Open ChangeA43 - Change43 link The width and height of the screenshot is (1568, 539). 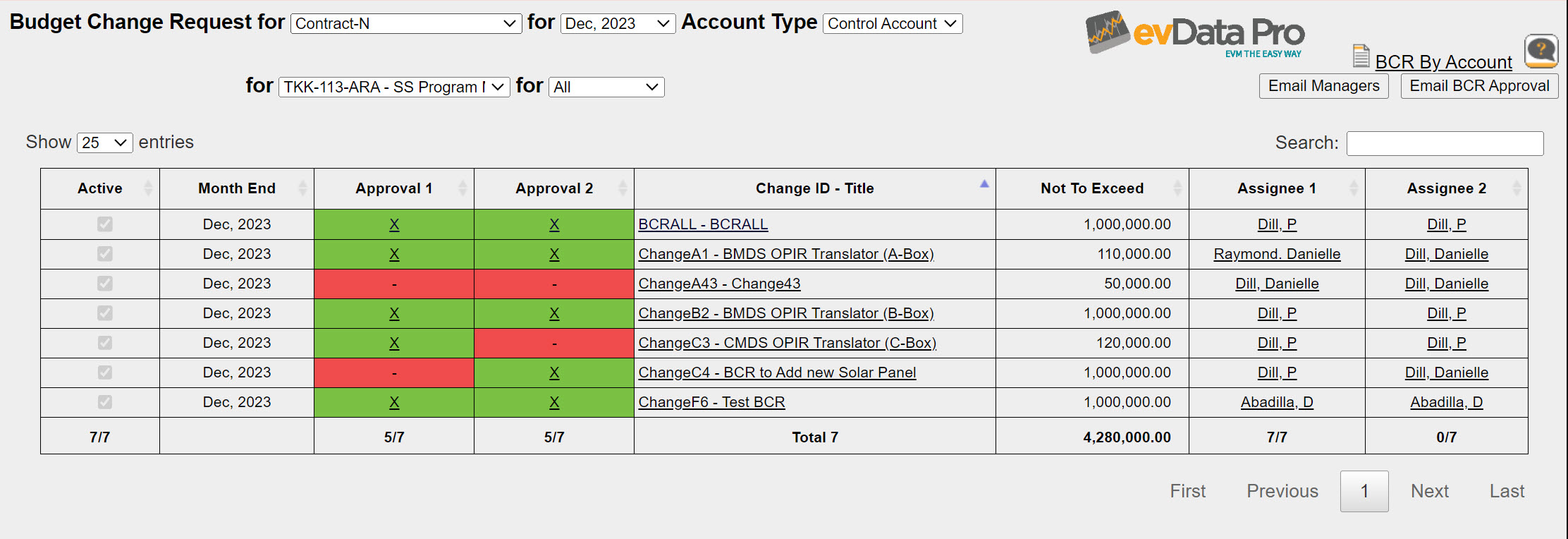(719, 284)
